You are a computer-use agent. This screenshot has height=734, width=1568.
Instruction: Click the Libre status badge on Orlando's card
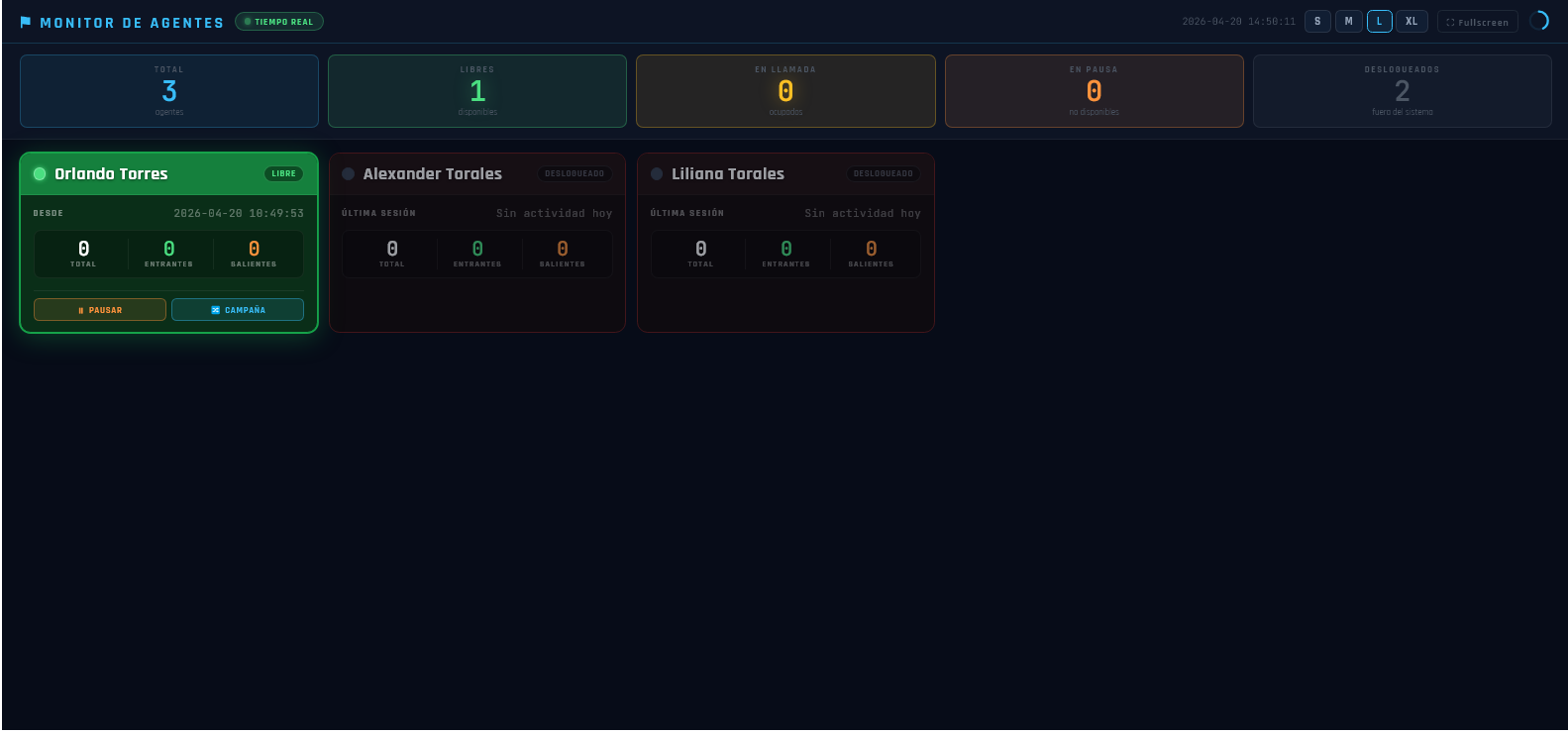pos(283,174)
